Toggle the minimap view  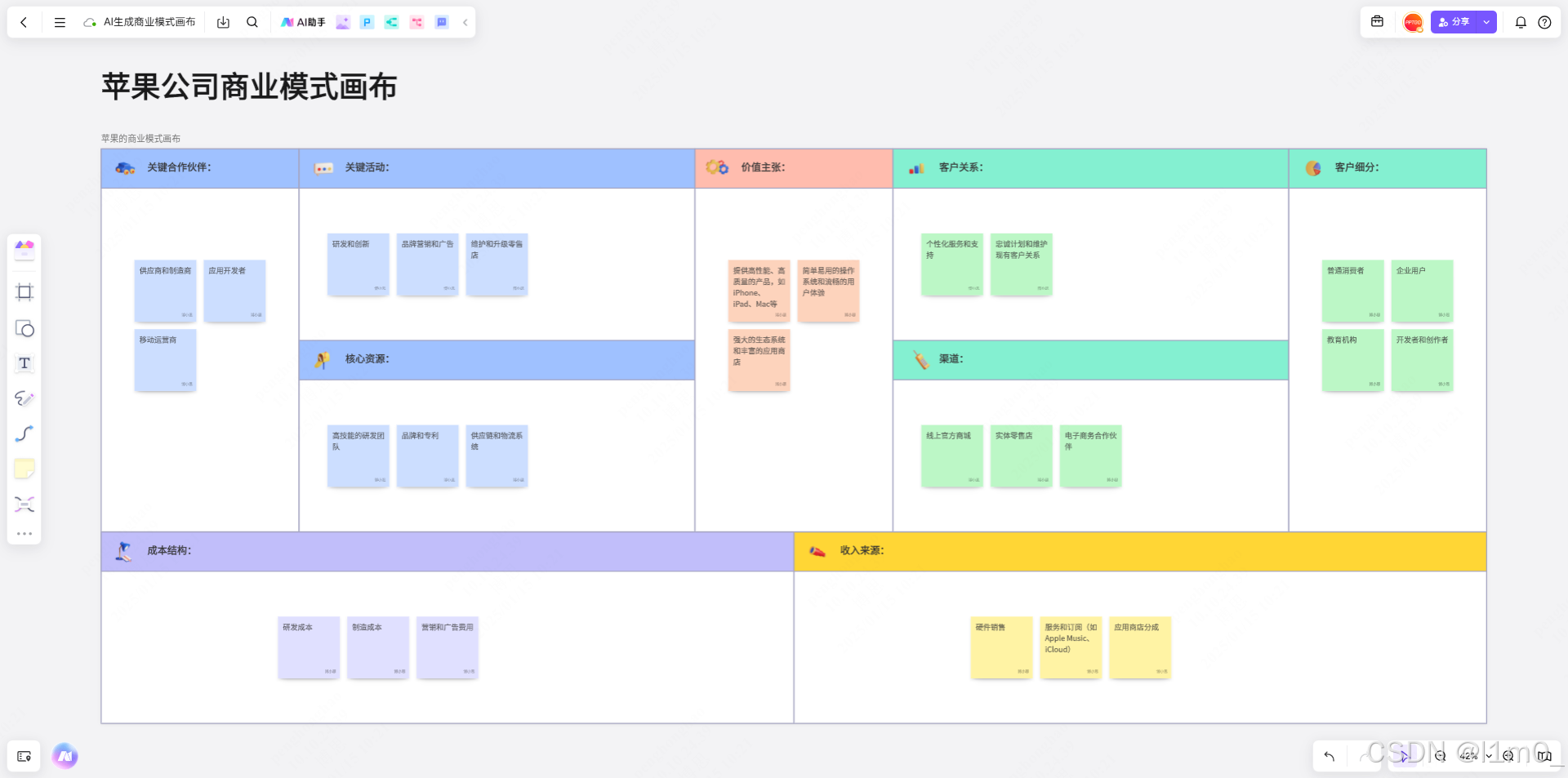[x=1544, y=756]
